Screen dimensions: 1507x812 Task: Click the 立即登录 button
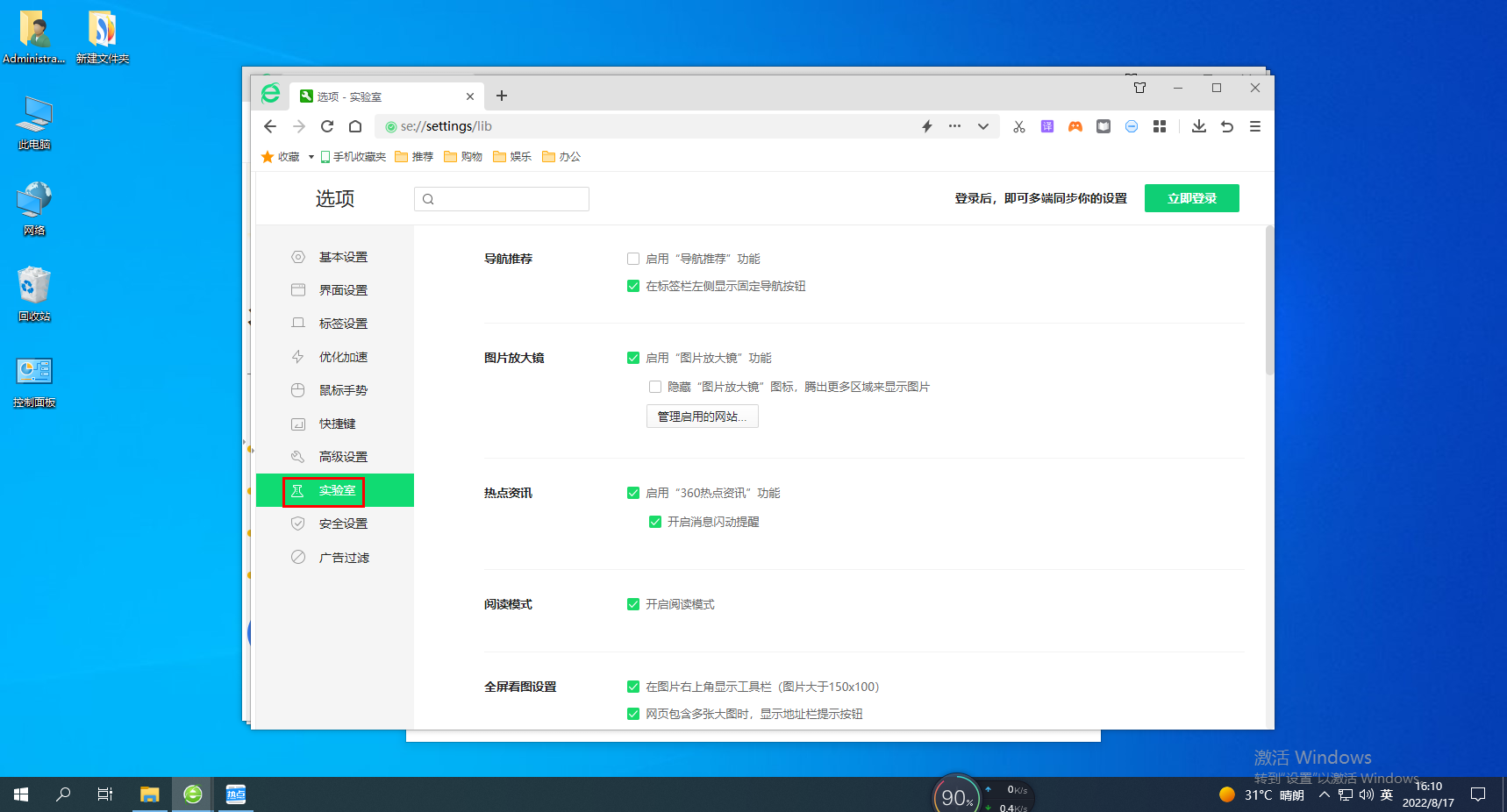click(x=1192, y=198)
